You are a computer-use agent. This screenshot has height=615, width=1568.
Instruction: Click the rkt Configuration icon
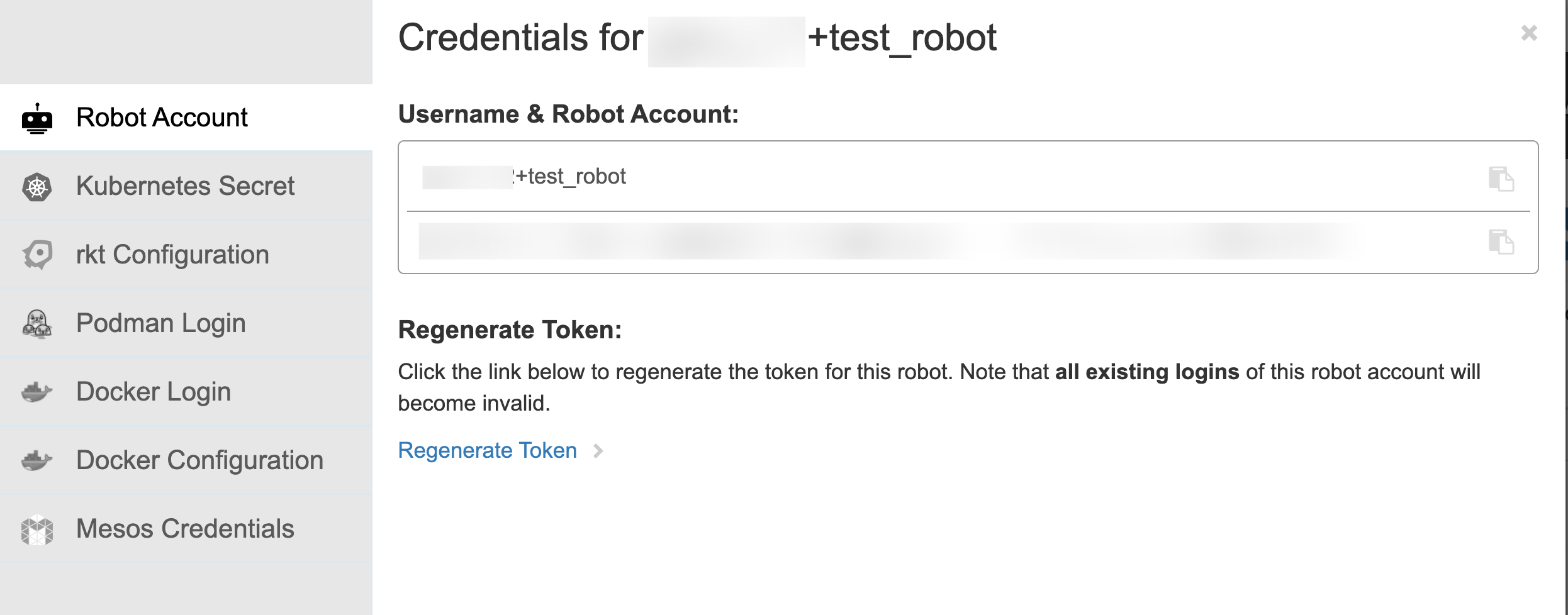click(x=37, y=255)
